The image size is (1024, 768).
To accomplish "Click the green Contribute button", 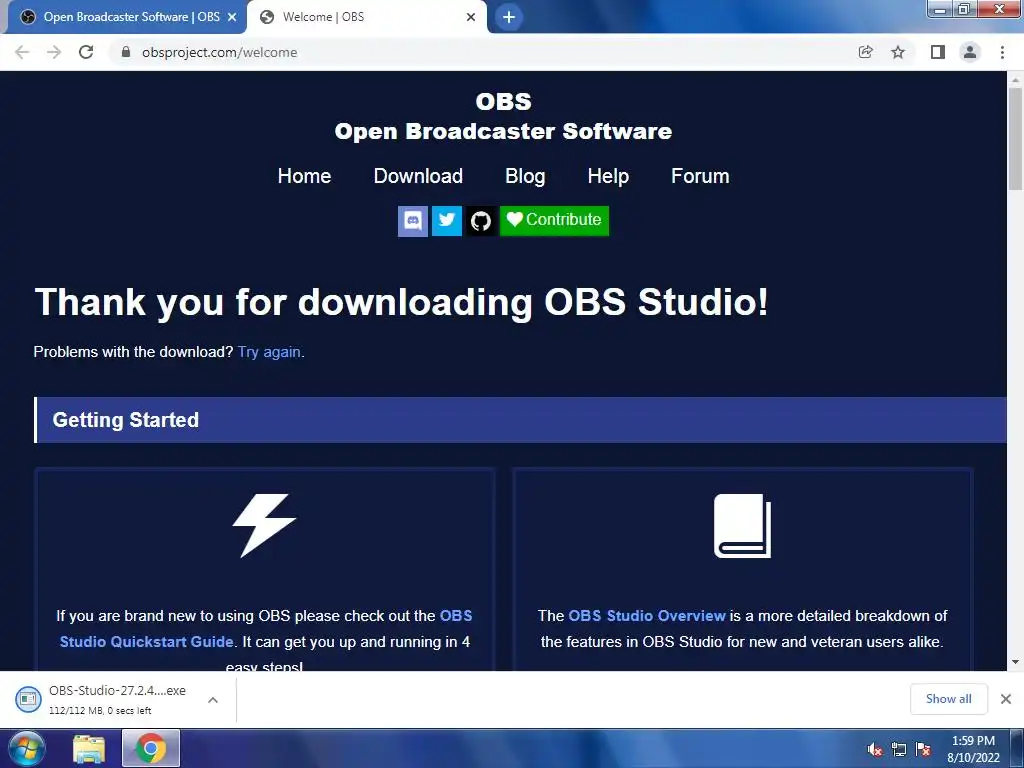I will click(554, 221).
